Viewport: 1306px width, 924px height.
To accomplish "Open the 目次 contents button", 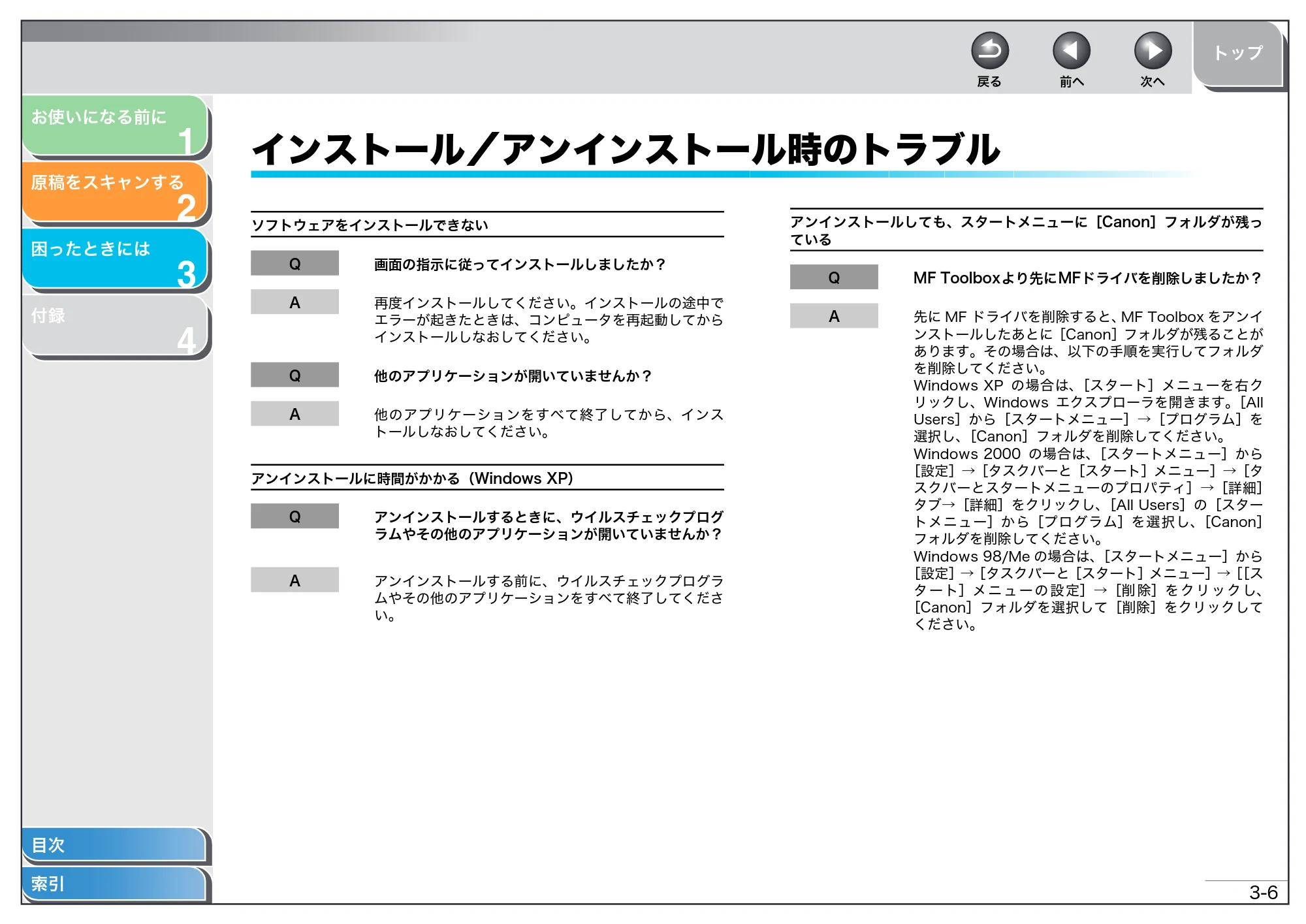I will (x=114, y=844).
